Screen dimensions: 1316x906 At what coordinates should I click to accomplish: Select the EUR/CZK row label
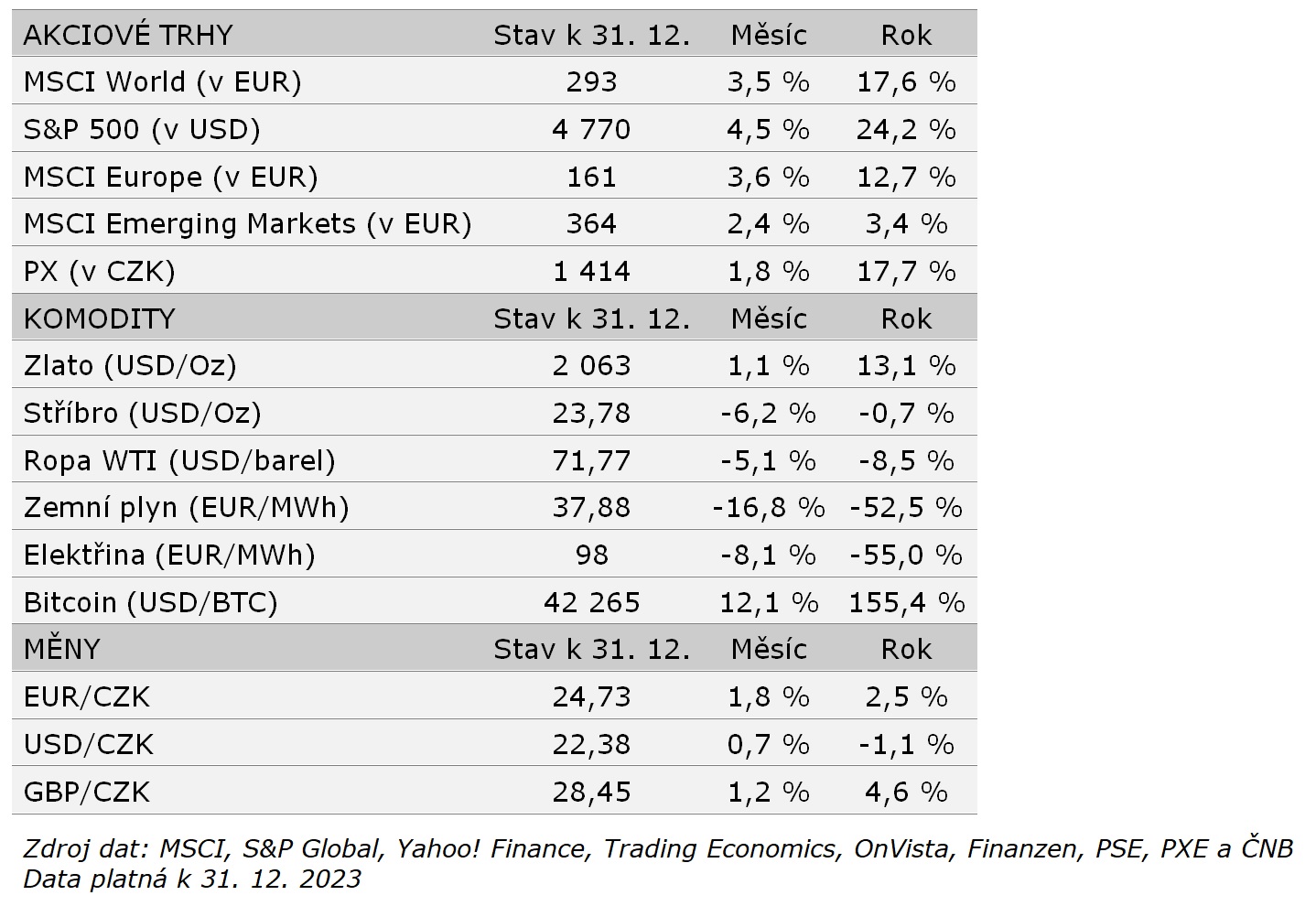click(87, 697)
